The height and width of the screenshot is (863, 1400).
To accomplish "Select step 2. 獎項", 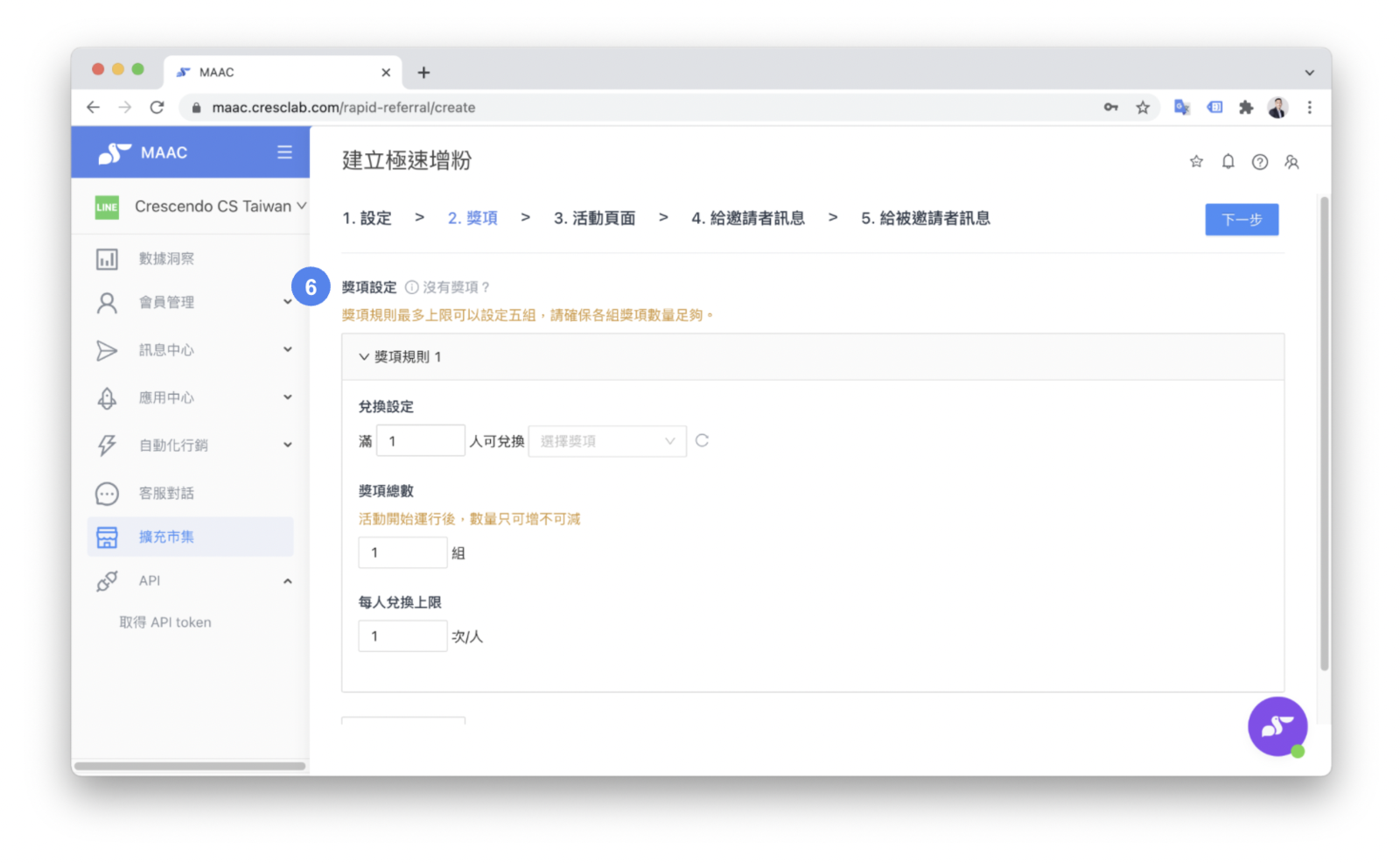I will coord(472,219).
